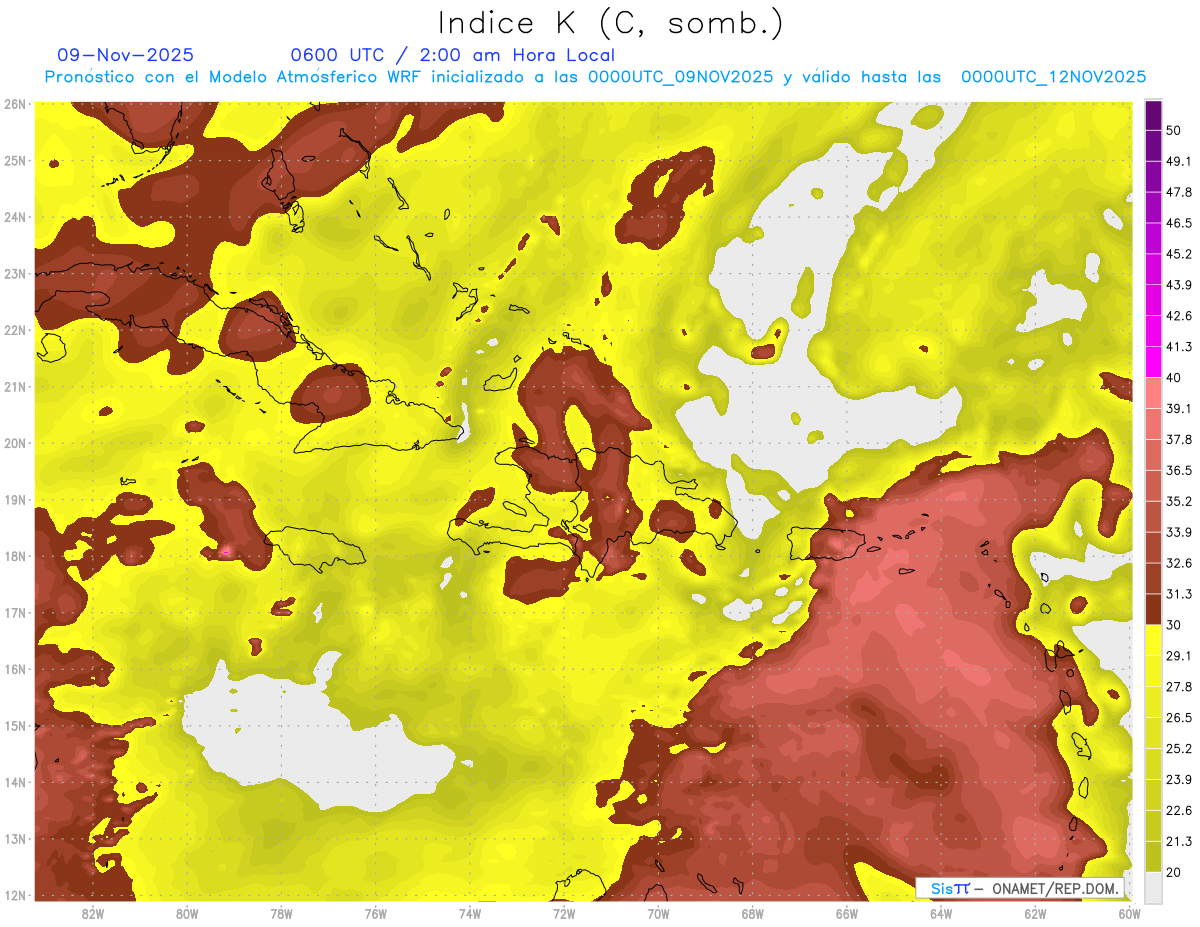Click the Jamaica island outline on map
Image resolution: width=1200 pixels, height=927 pixels.
click(x=314, y=549)
